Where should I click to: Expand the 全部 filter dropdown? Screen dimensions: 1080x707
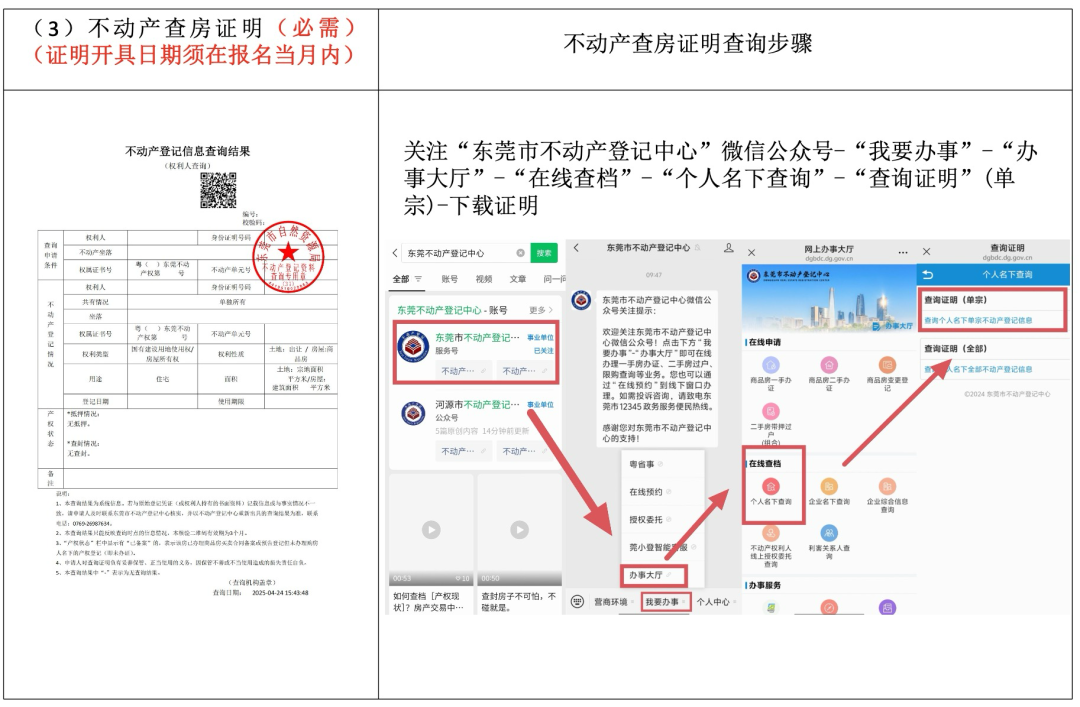pos(407,279)
